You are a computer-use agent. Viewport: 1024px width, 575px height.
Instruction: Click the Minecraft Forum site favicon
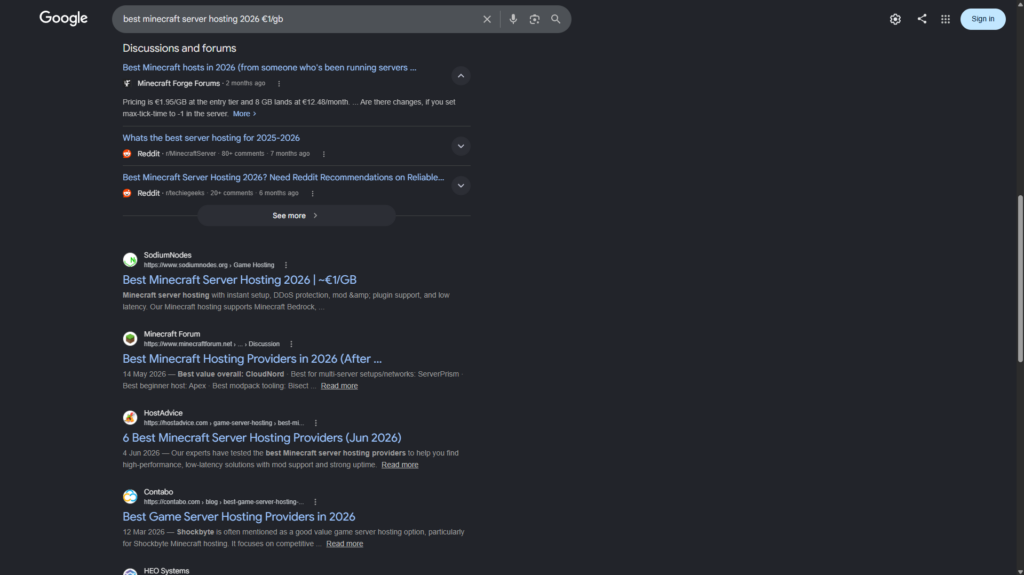pos(130,338)
